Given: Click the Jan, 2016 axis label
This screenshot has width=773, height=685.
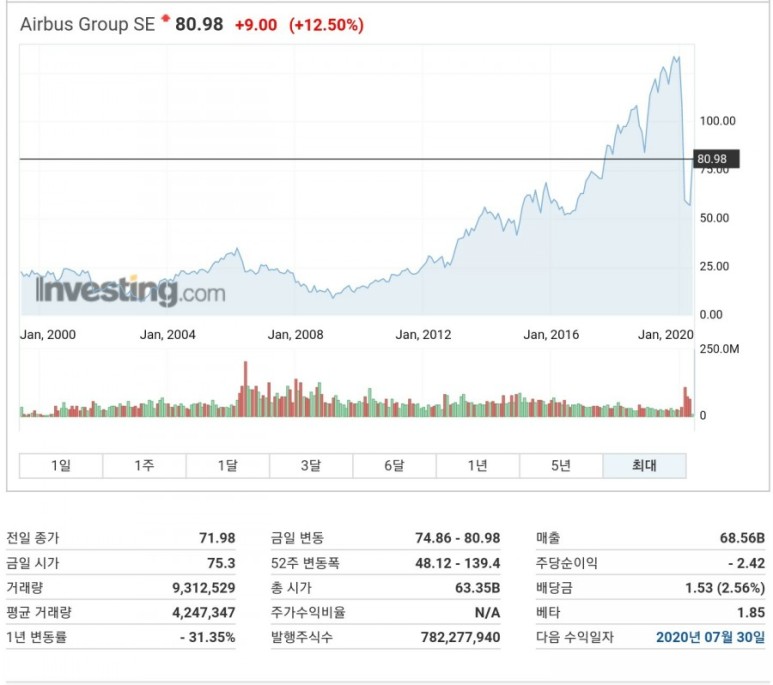Looking at the screenshot, I should 551,334.
